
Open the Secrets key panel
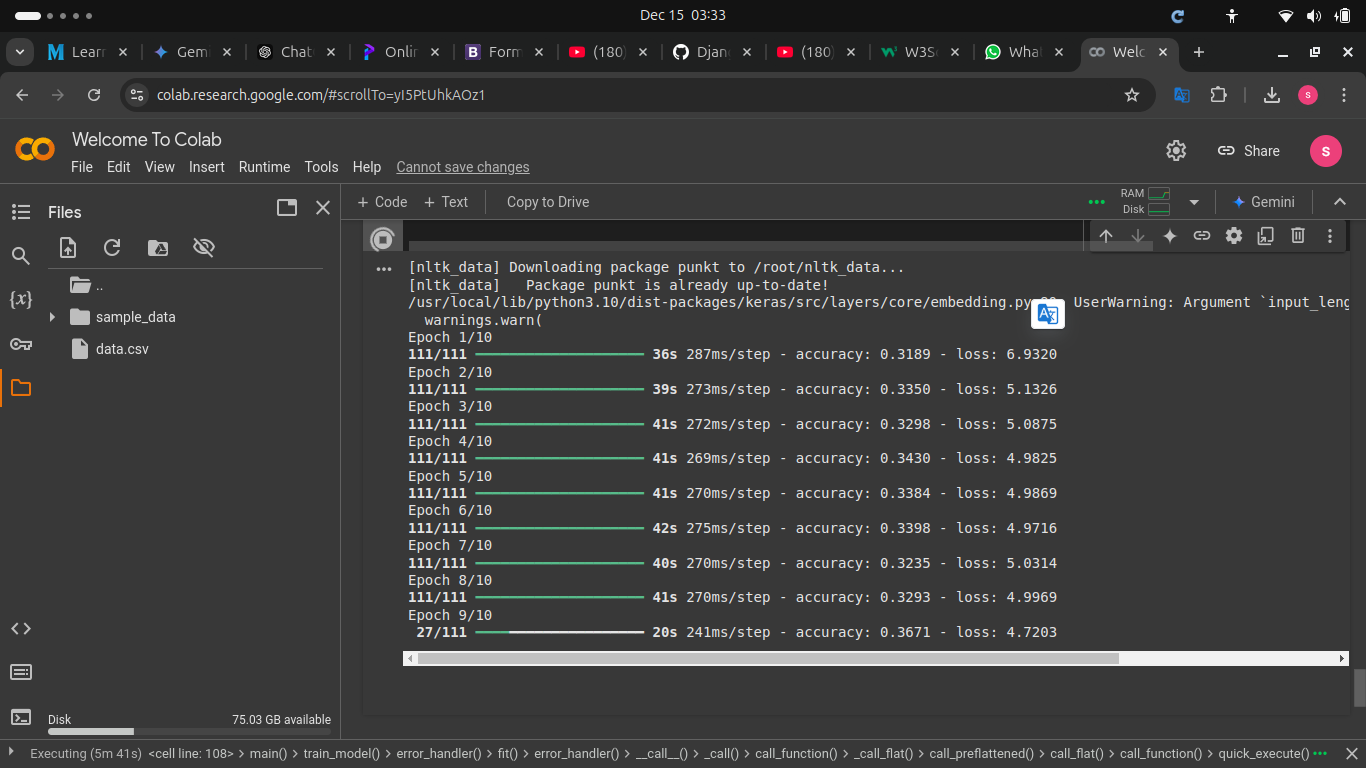coord(21,344)
